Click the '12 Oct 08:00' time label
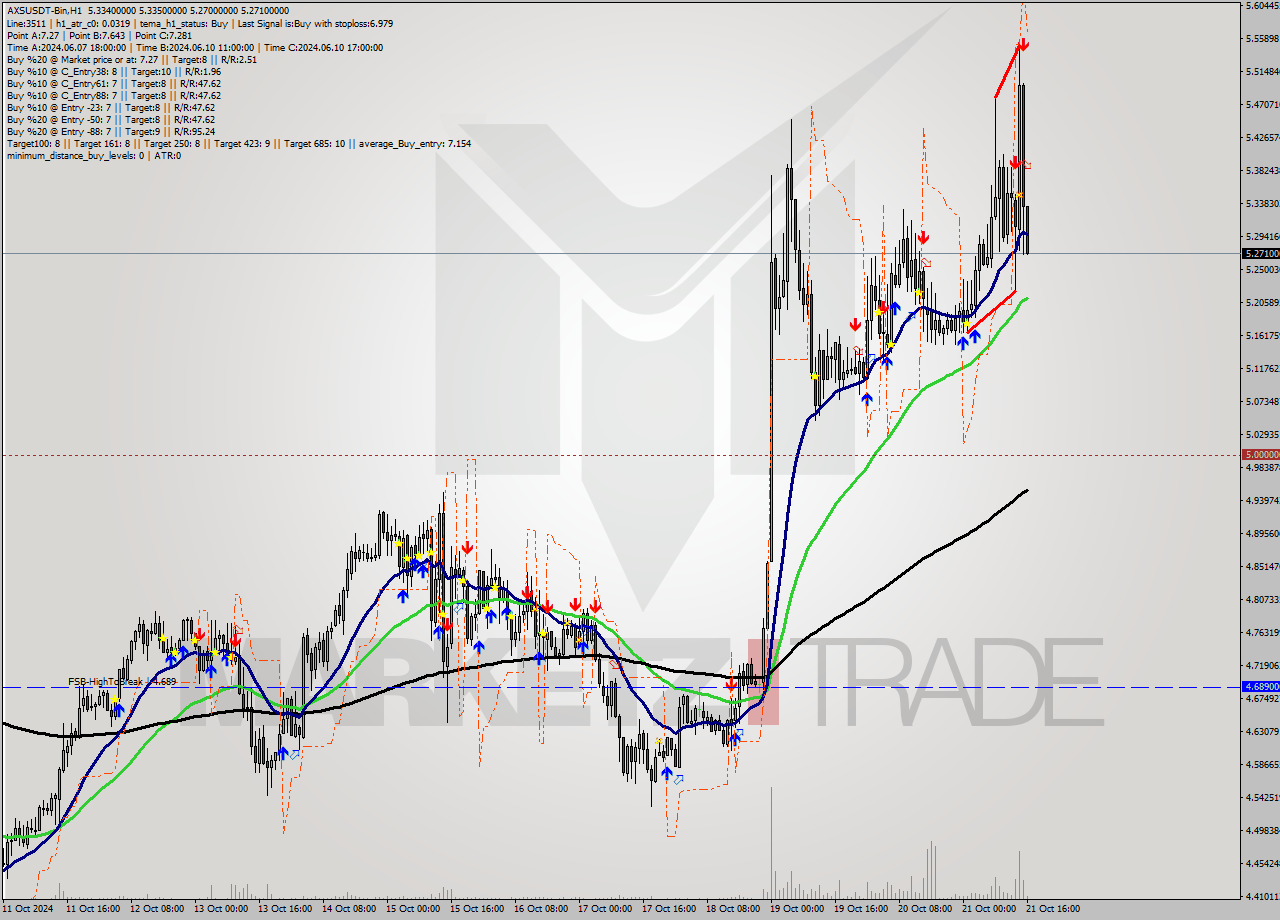1280x920 pixels. click(157, 909)
